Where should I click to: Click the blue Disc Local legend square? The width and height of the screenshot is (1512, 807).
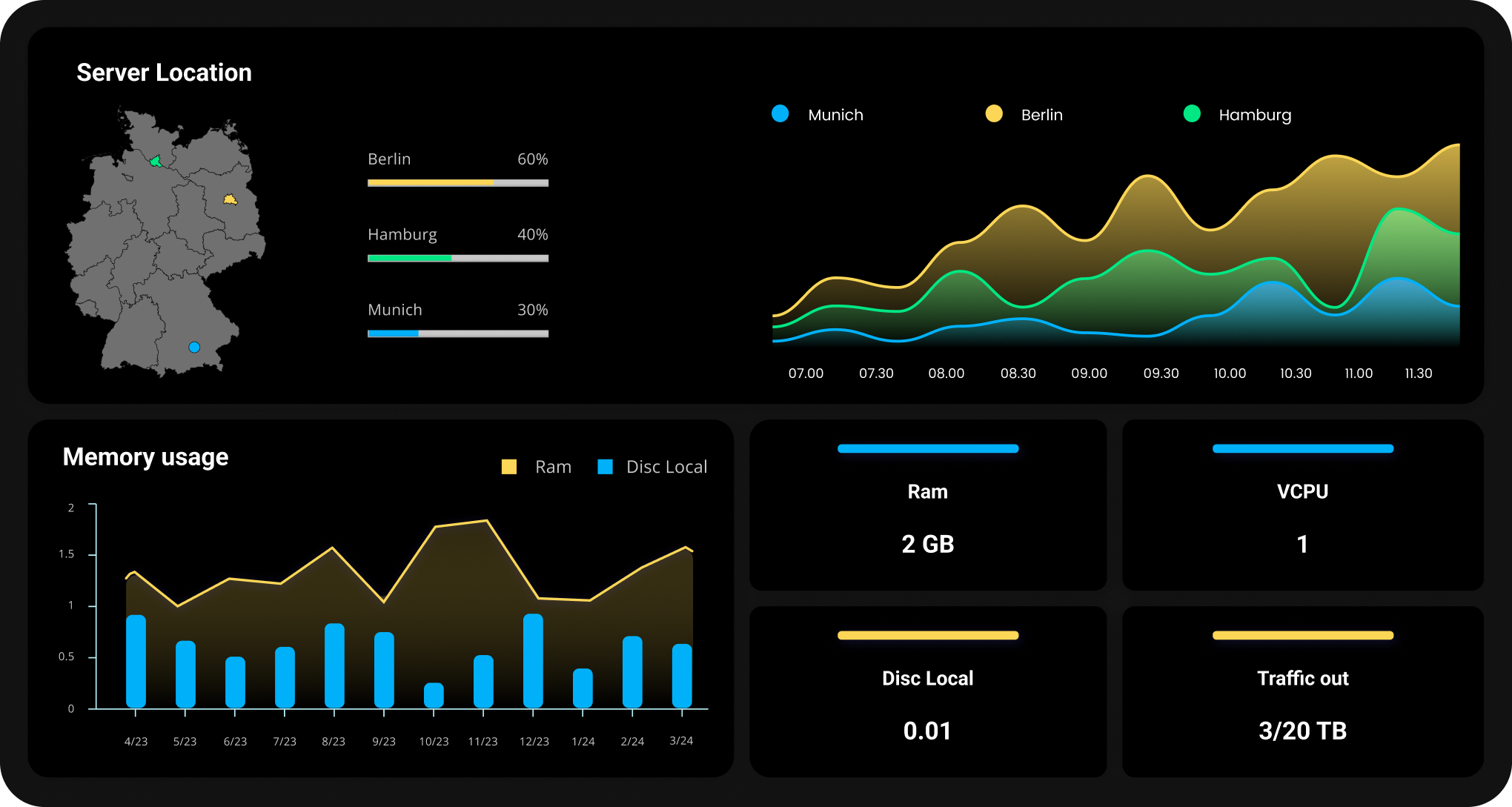[605, 467]
